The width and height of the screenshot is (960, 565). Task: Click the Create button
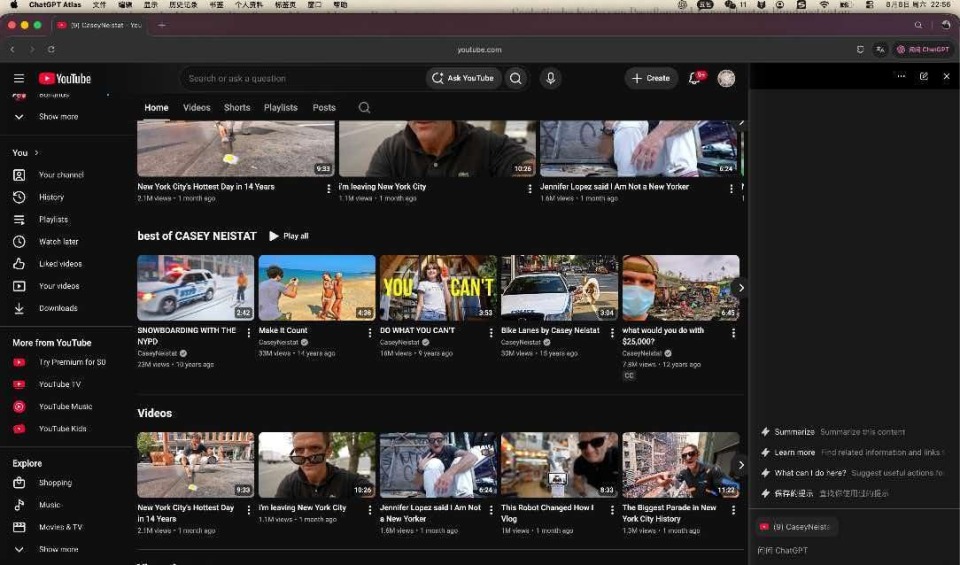pyautogui.click(x=651, y=78)
